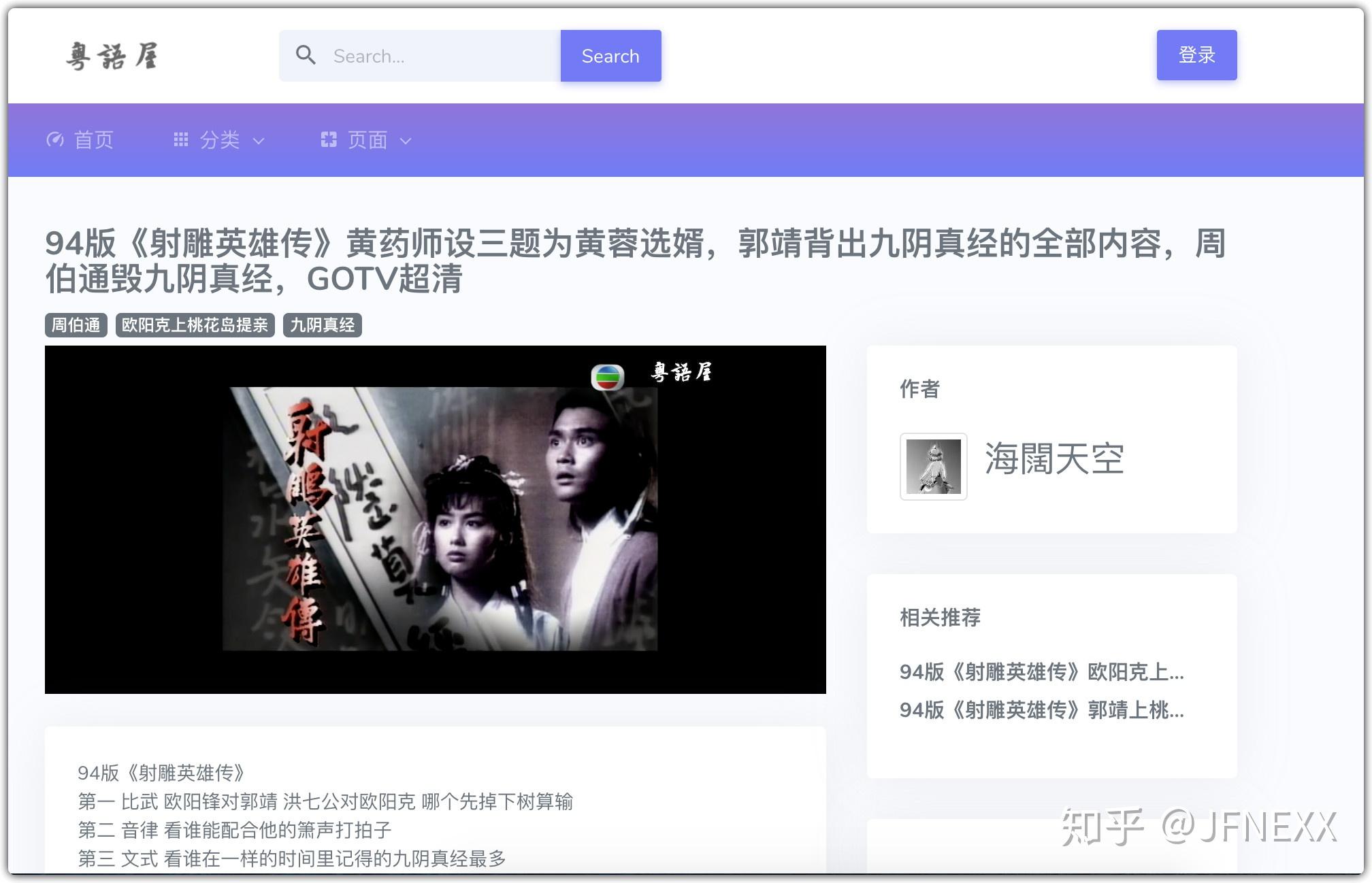Play the 射雕英雄传 video thumbnail
1372x883 pixels.
[x=436, y=520]
